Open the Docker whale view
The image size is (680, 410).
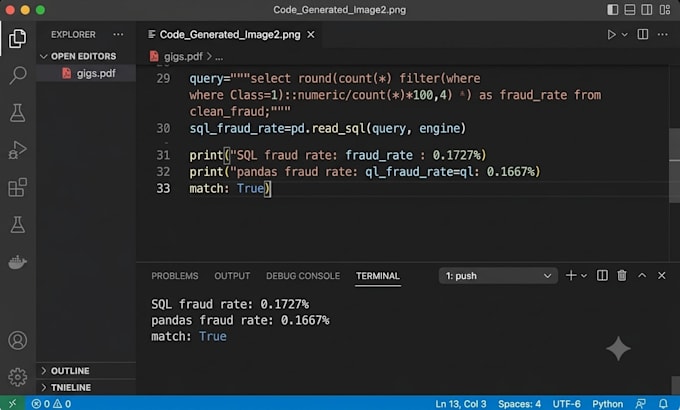tap(17, 262)
